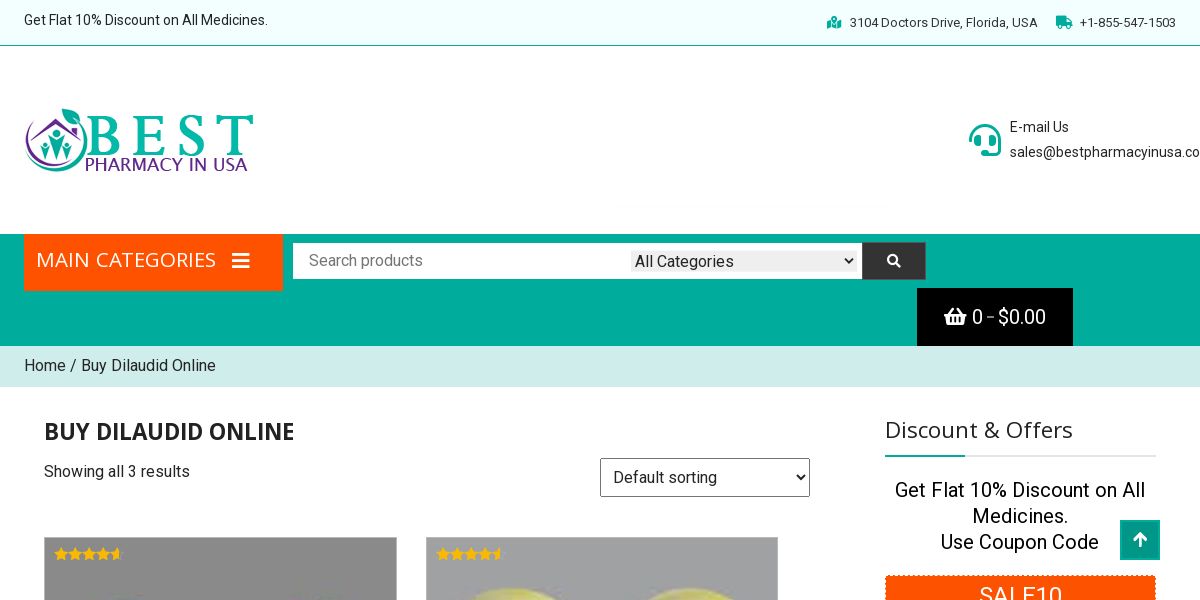This screenshot has width=1200, height=600.
Task: Click the scroll-to-top arrow button
Action: pyautogui.click(x=1140, y=540)
